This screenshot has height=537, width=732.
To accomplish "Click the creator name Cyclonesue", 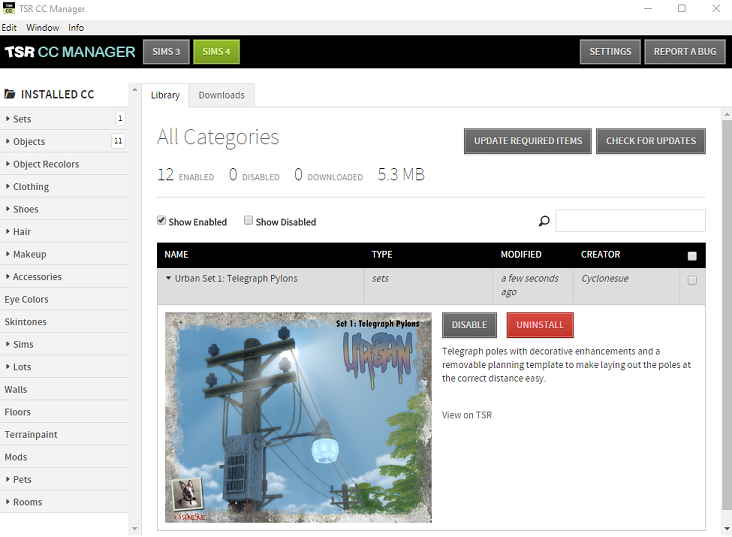I will coord(605,279).
